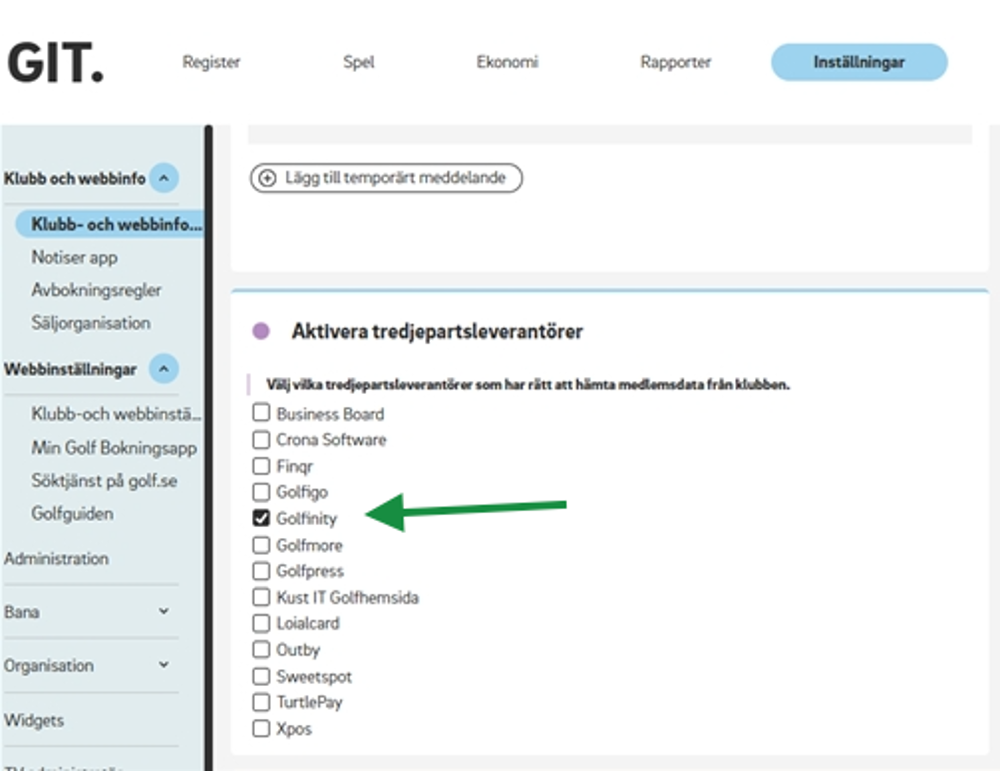The image size is (1000, 771).
Task: Open Notiser app in sidebar
Action: [75, 258]
